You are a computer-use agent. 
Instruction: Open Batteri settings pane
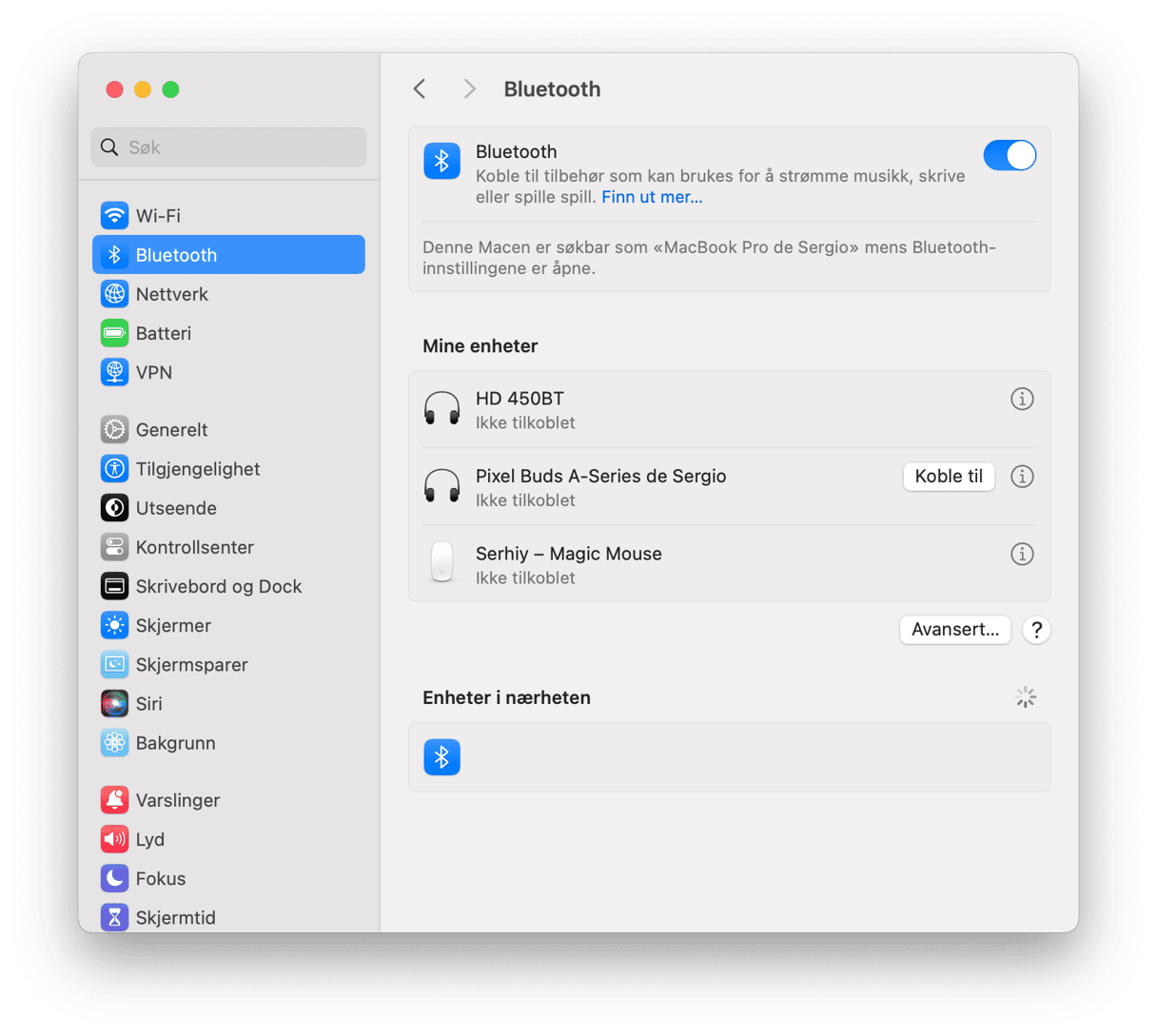click(x=163, y=333)
